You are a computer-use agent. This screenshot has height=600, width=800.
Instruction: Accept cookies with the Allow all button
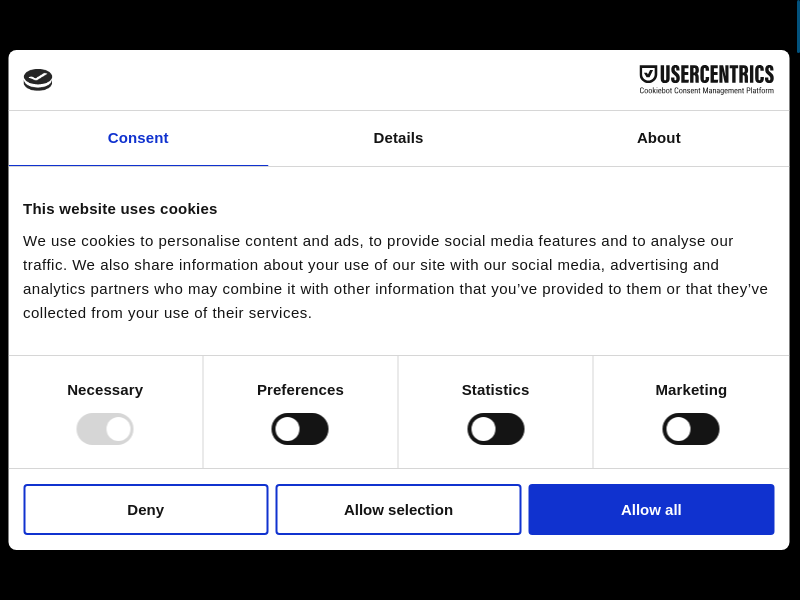(651, 510)
